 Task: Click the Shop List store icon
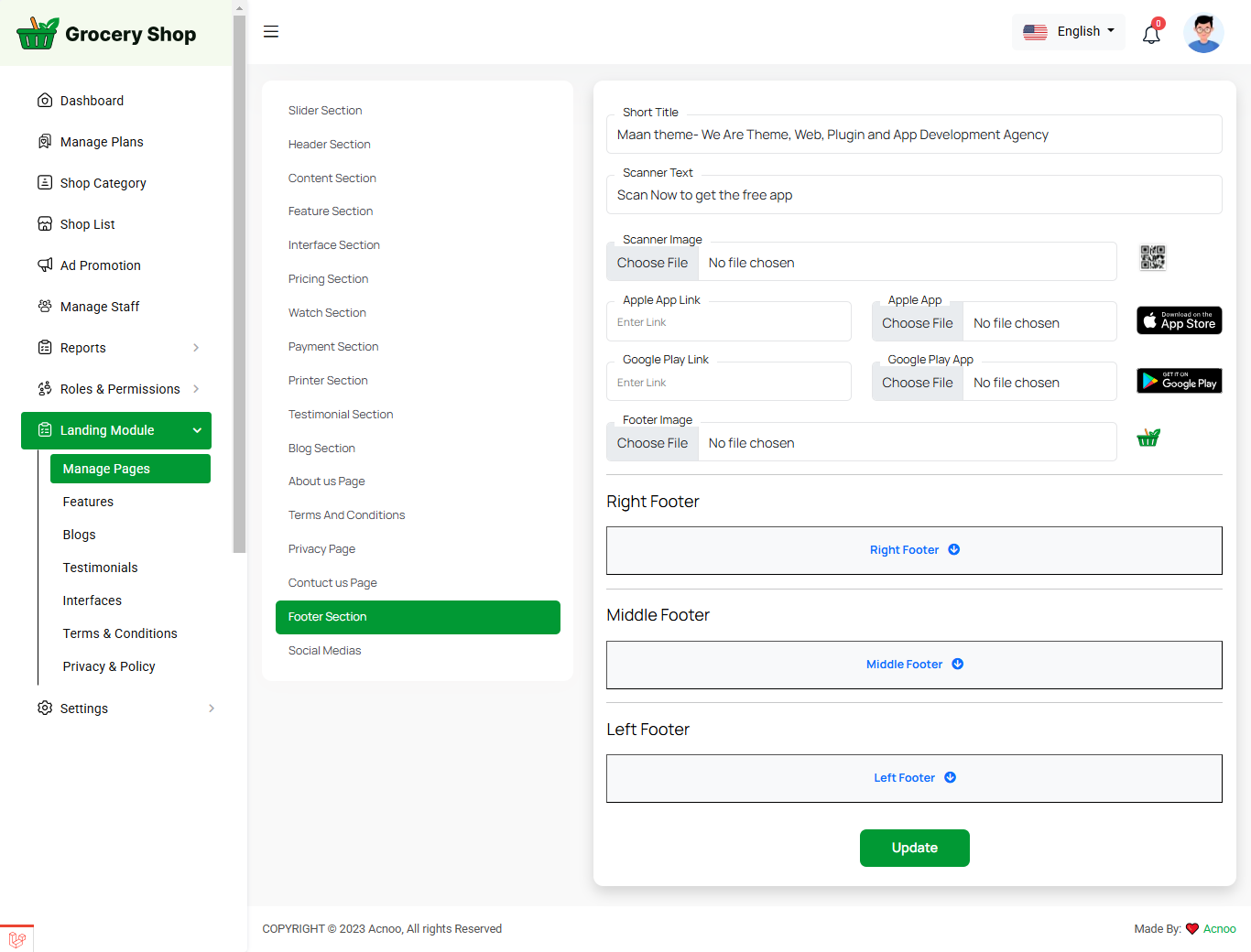45,224
